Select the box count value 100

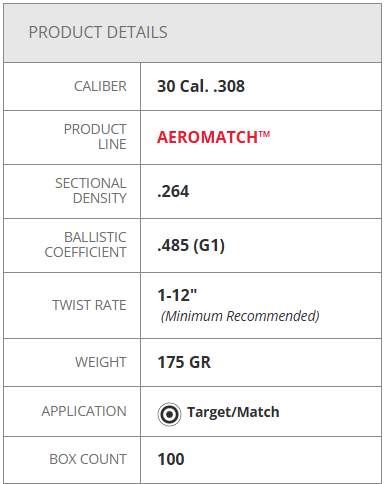[x=171, y=459]
